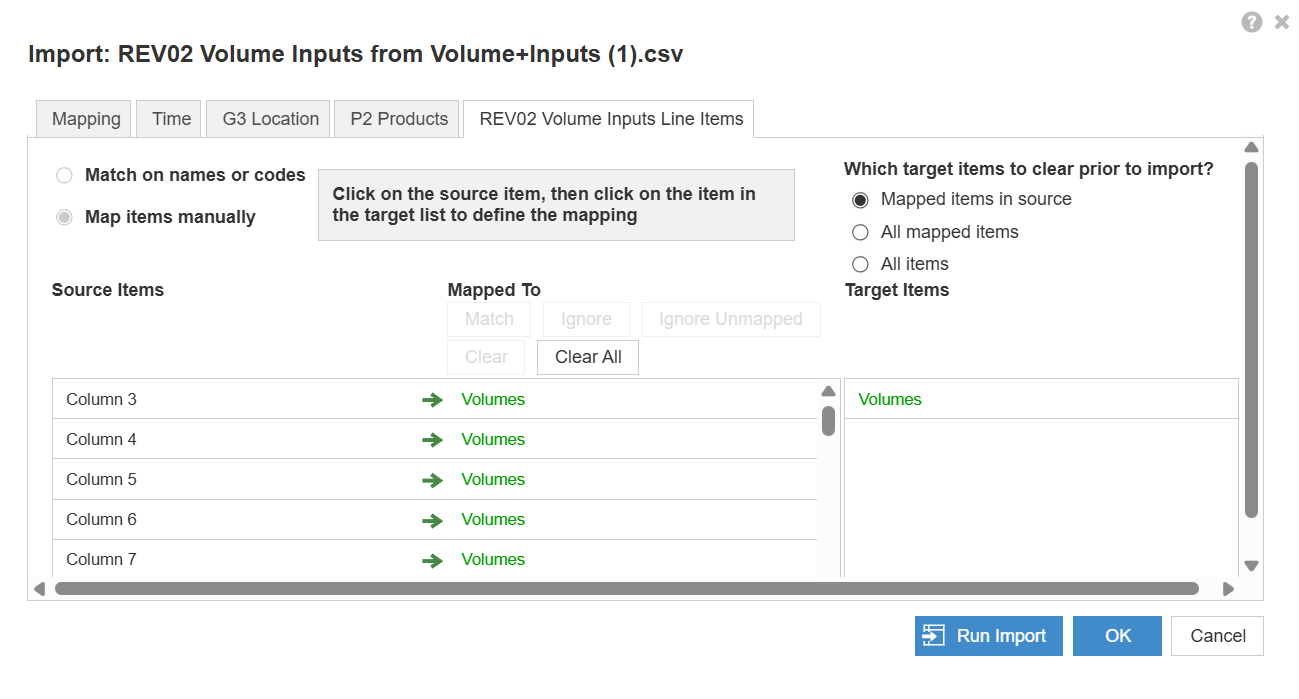Select REV02 Volume Inputs Line Items tab
The height and width of the screenshot is (699, 1299).
pyautogui.click(x=611, y=119)
